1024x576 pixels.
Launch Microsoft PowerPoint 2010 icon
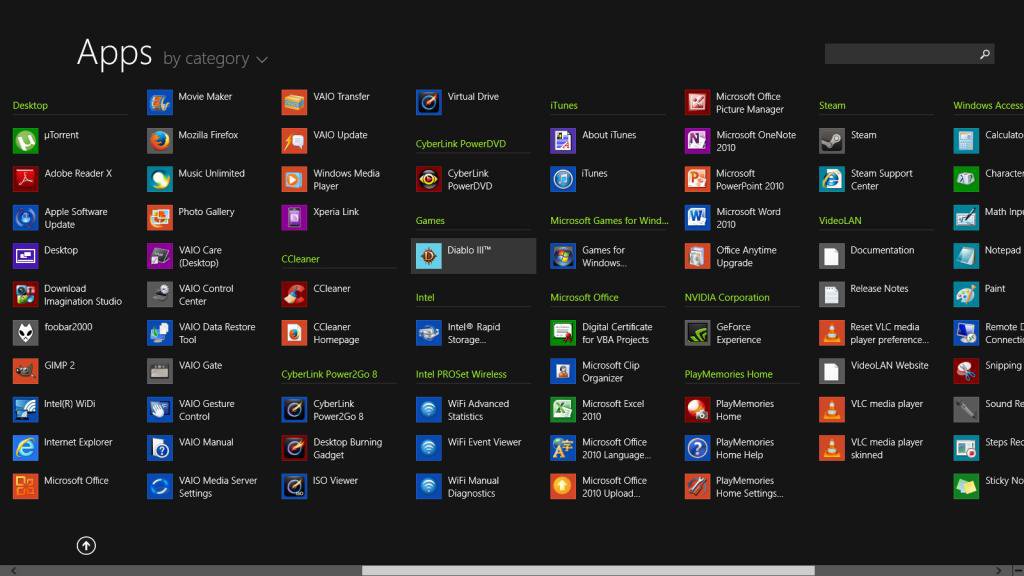coord(697,180)
